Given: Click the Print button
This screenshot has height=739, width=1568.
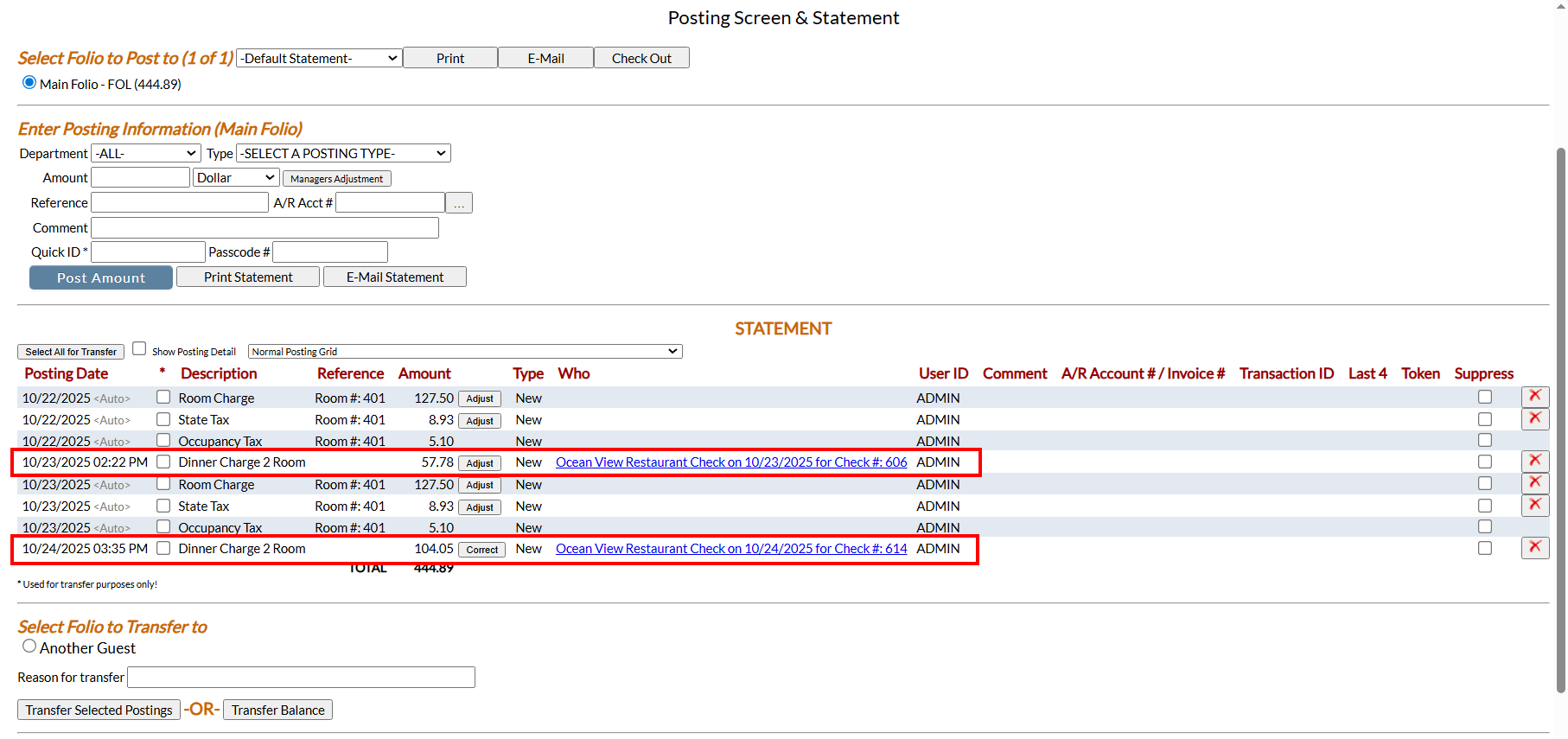Looking at the screenshot, I should pos(450,58).
